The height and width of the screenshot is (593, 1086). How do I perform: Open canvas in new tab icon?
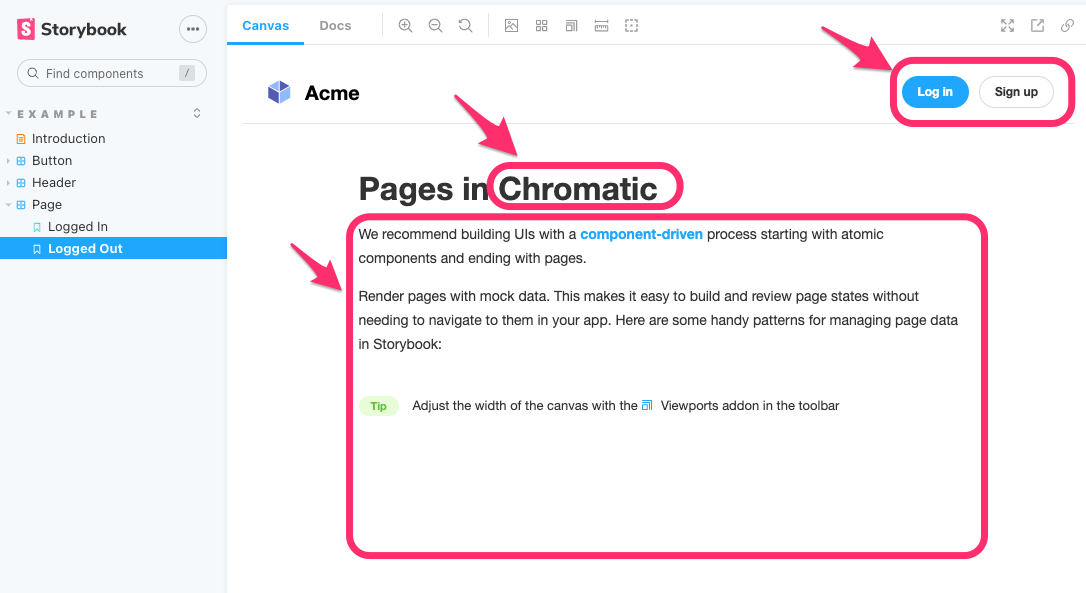(x=1037, y=26)
